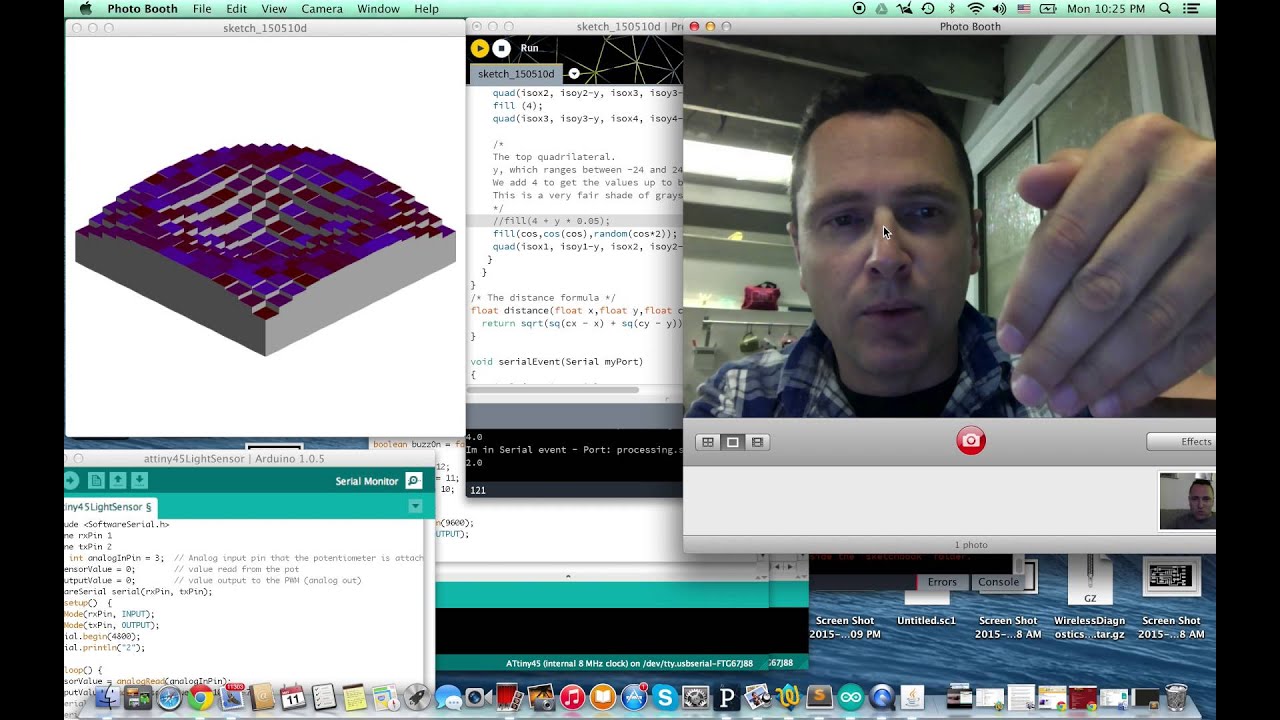The height and width of the screenshot is (720, 1280).
Task: Click the "1 photo" status text in Photo Booth
Action: 971,545
